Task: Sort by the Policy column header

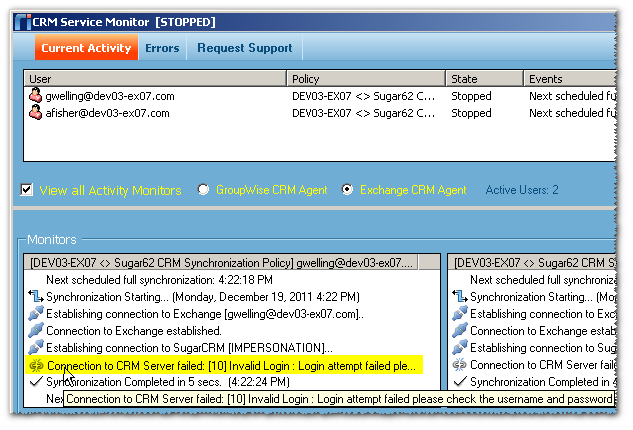Action: coord(366,79)
